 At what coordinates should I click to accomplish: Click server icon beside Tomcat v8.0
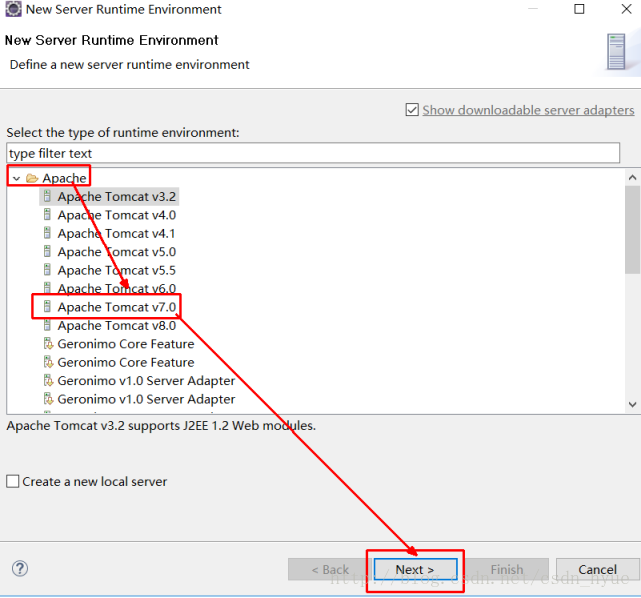coord(47,325)
